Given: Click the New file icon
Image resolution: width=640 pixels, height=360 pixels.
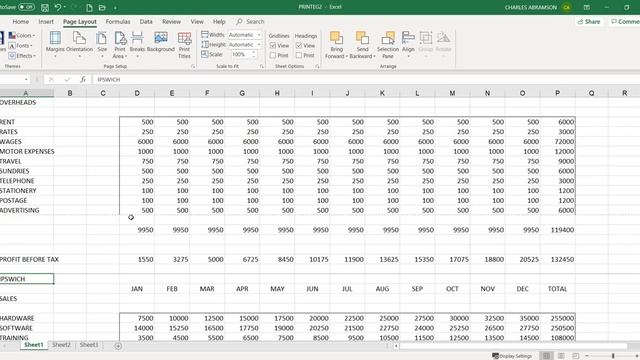Looking at the screenshot, I should pyautogui.click(x=89, y=7).
